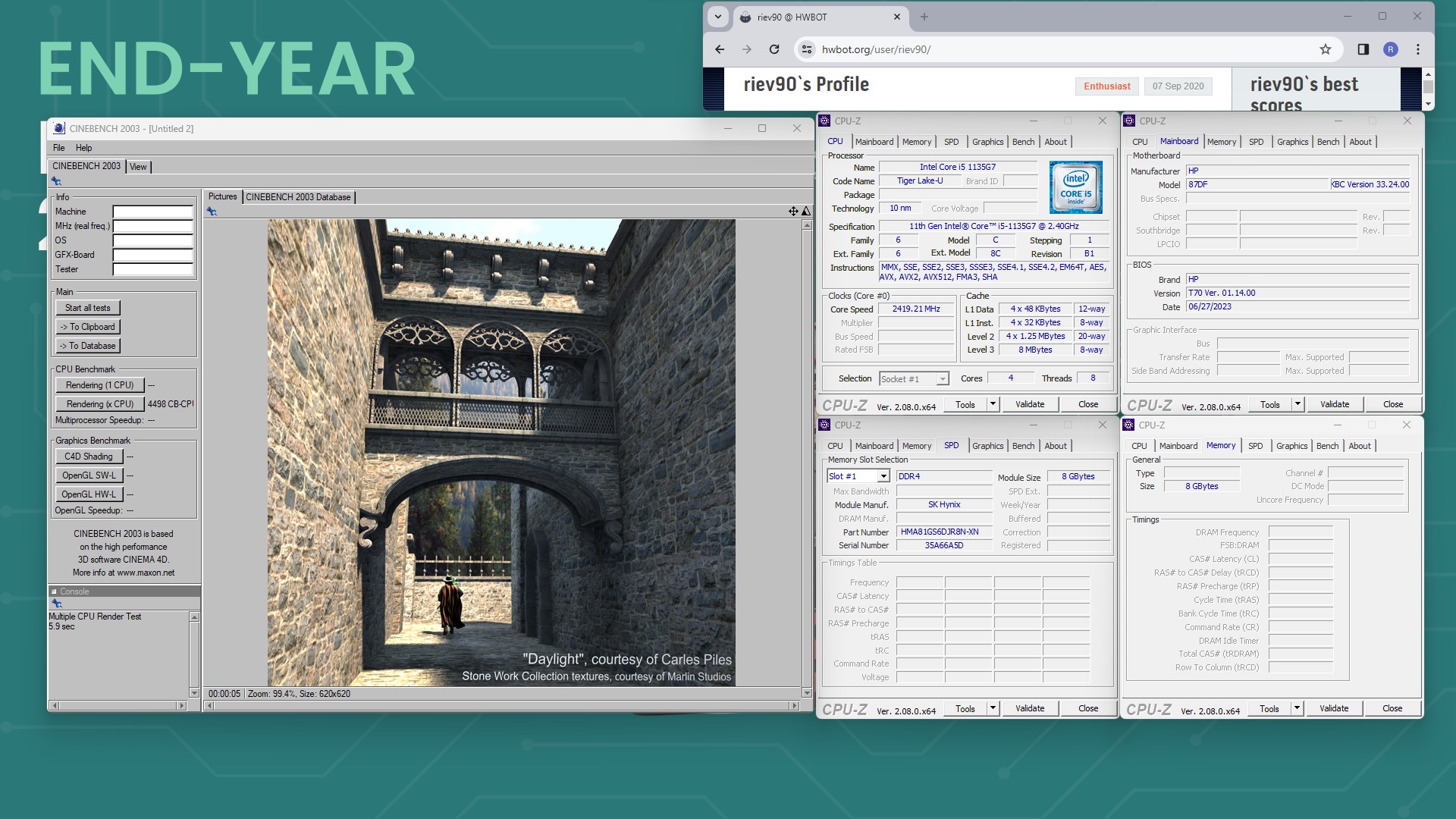This screenshot has width=1456, height=819.
Task: Run Rendering (1 CPU) benchmark
Action: pyautogui.click(x=99, y=385)
